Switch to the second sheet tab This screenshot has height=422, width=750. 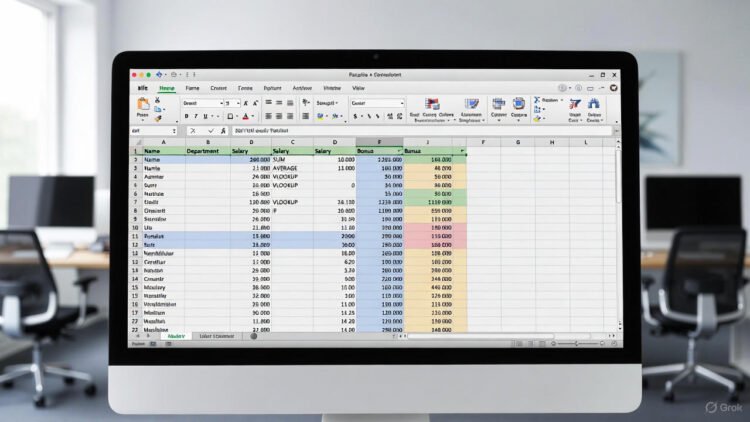coord(217,336)
